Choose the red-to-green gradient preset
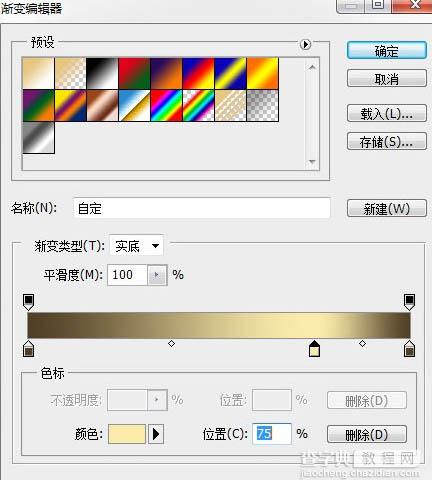Viewport: 432px width, 480px height. click(x=134, y=73)
